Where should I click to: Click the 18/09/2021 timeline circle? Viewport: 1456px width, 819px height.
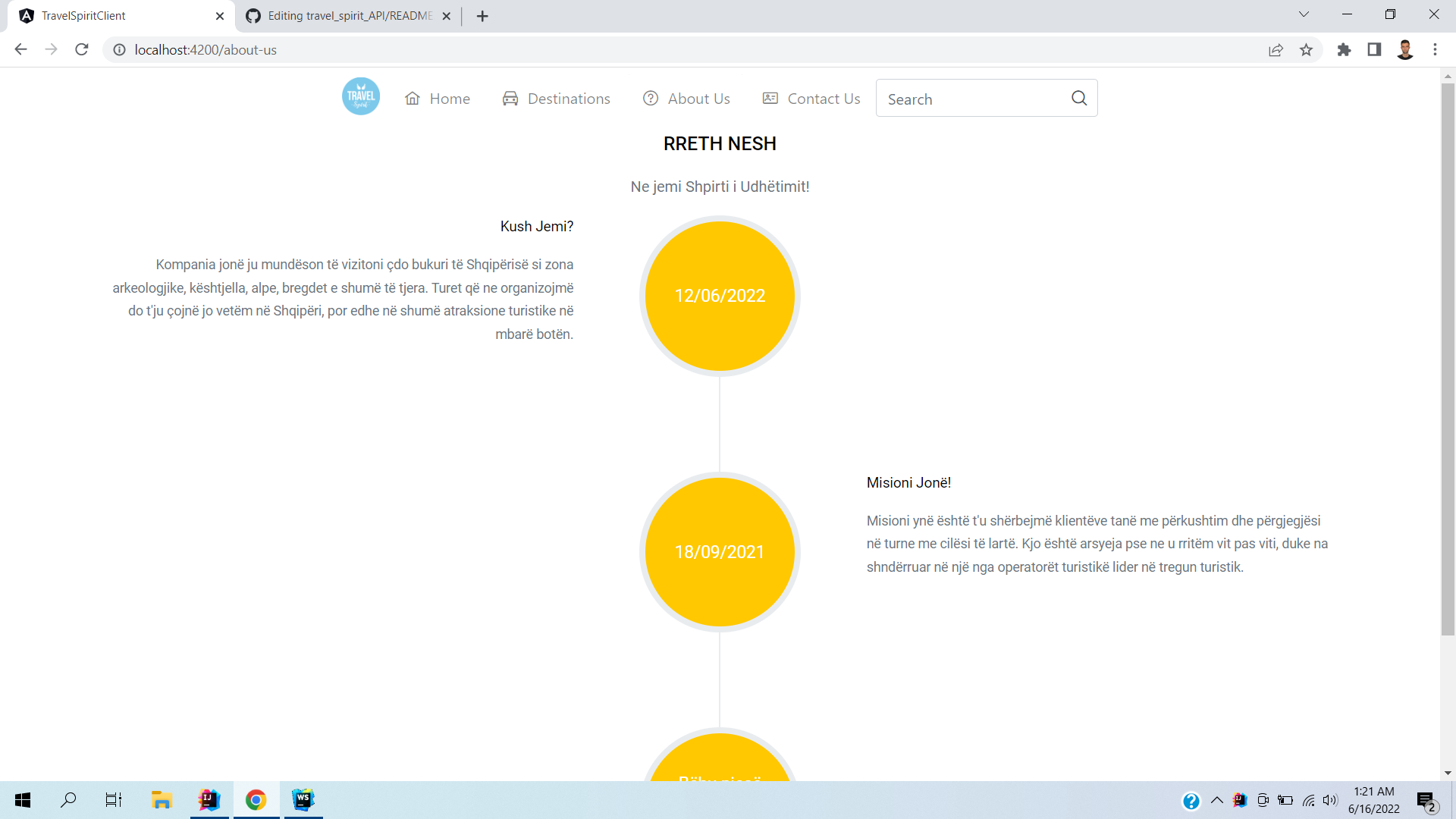(x=720, y=552)
